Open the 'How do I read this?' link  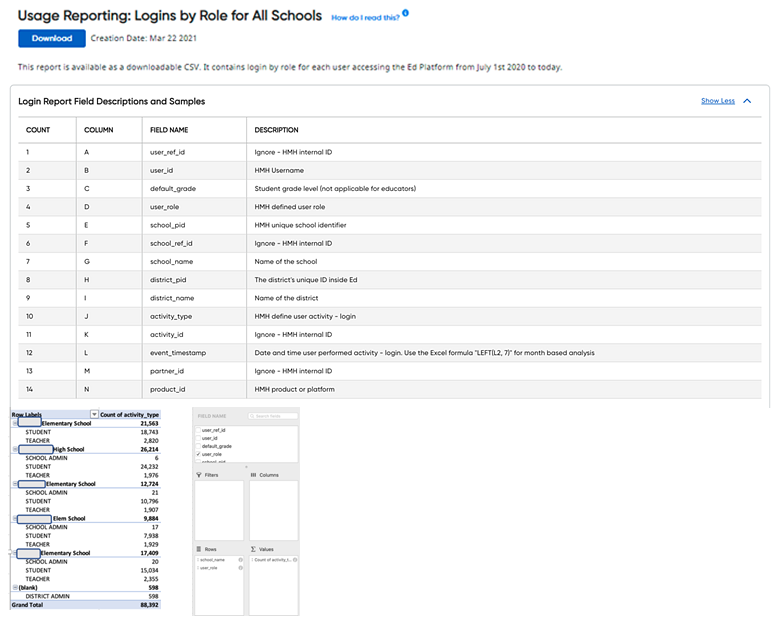coord(365,18)
